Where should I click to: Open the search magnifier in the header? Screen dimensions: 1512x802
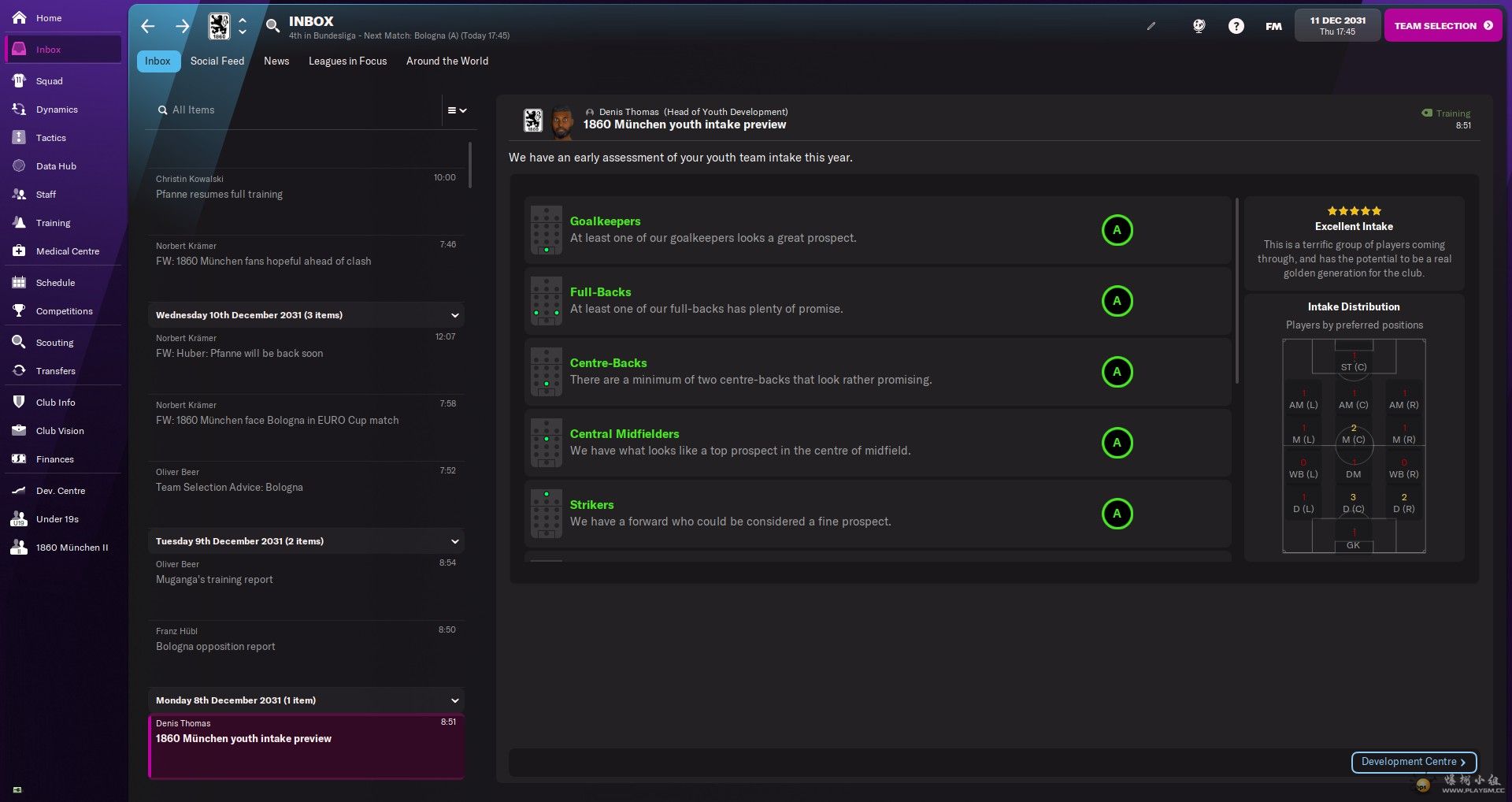(272, 26)
